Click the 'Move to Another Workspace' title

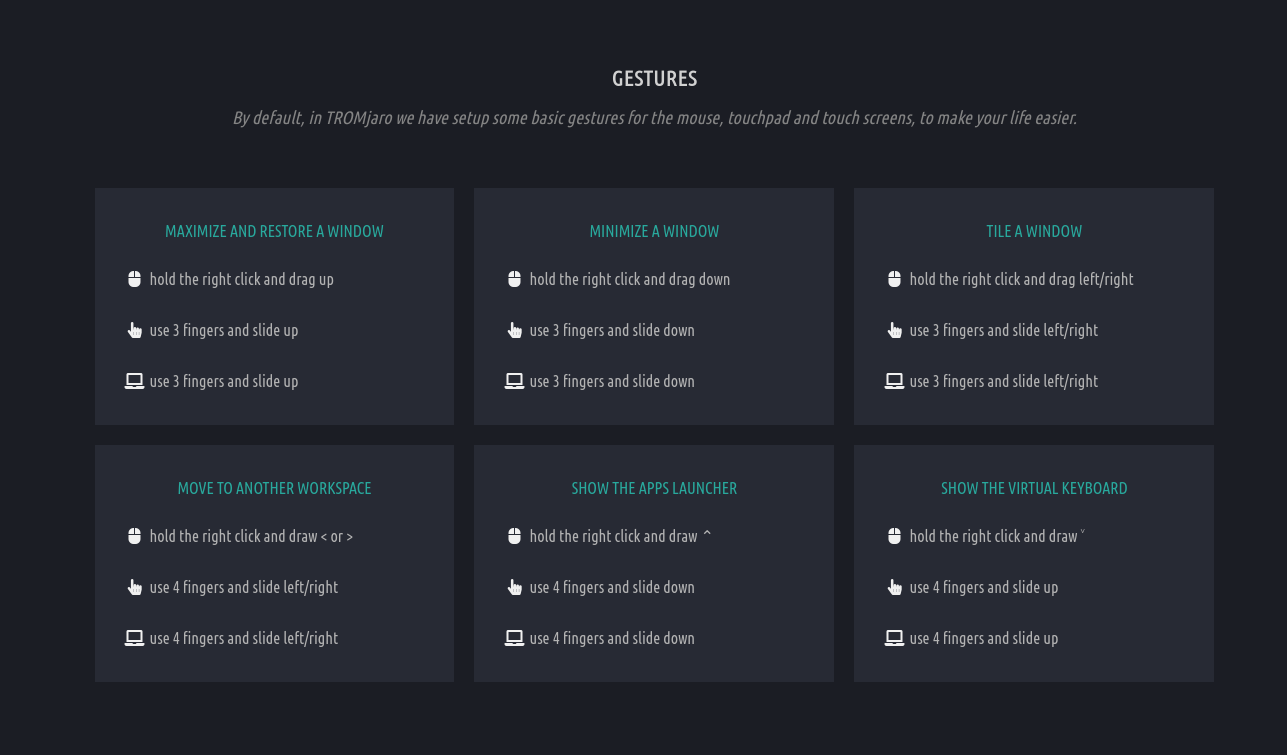point(274,488)
